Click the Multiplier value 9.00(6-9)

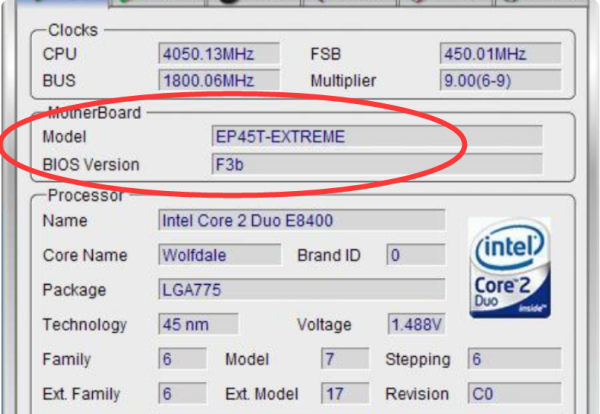coord(501,80)
